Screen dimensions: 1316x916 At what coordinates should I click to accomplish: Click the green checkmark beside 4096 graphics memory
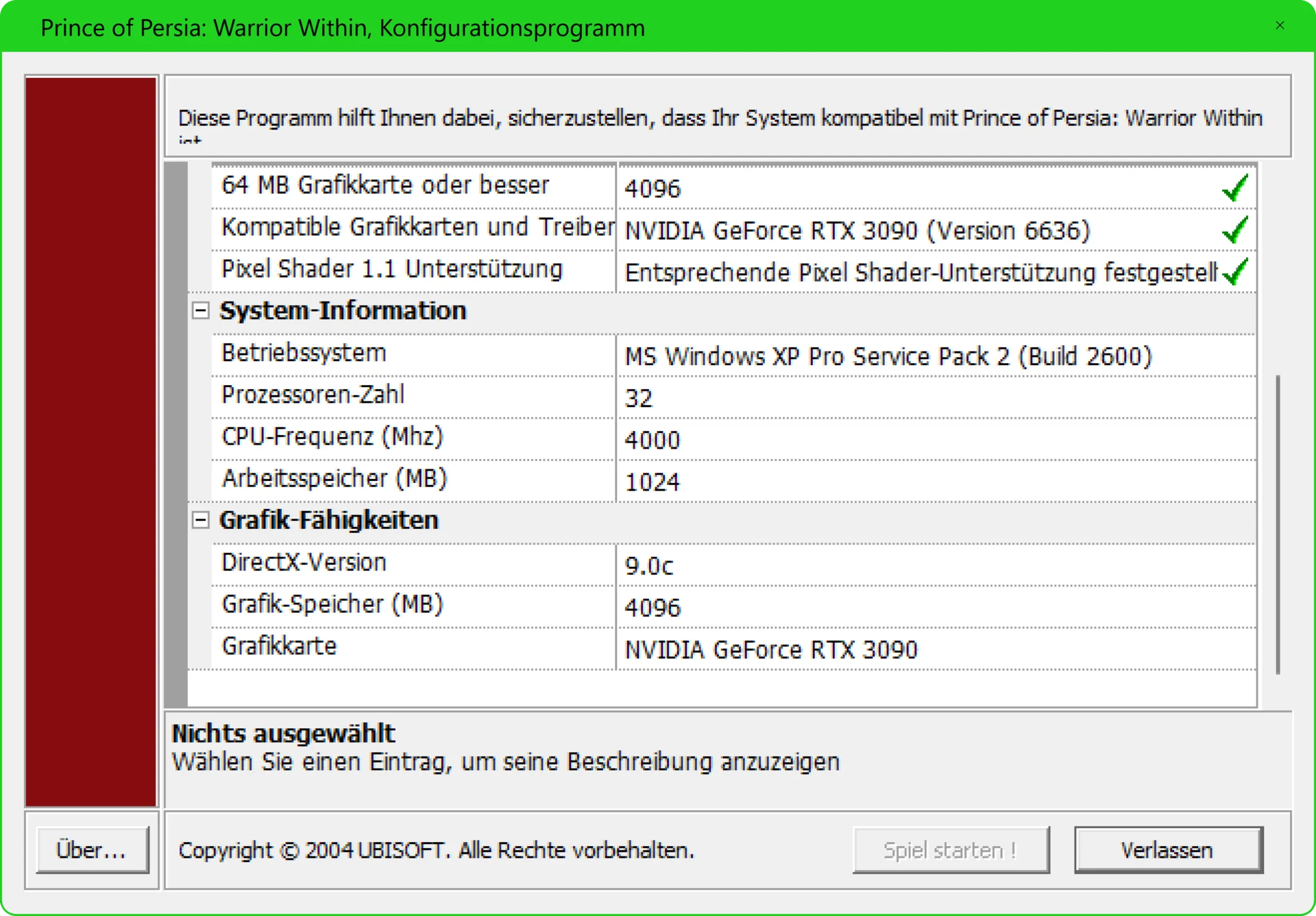[1235, 188]
